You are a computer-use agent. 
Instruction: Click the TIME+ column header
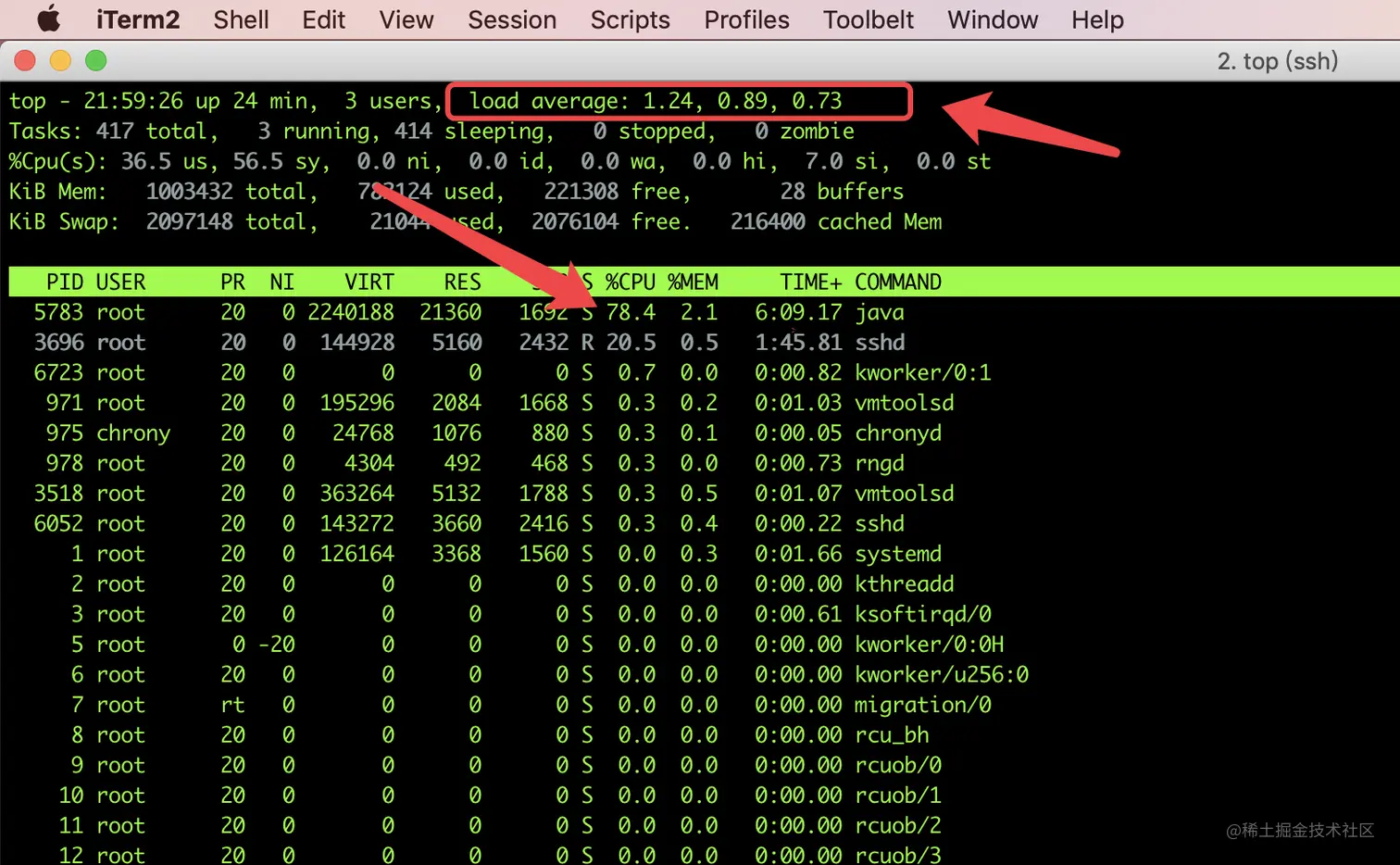click(811, 282)
